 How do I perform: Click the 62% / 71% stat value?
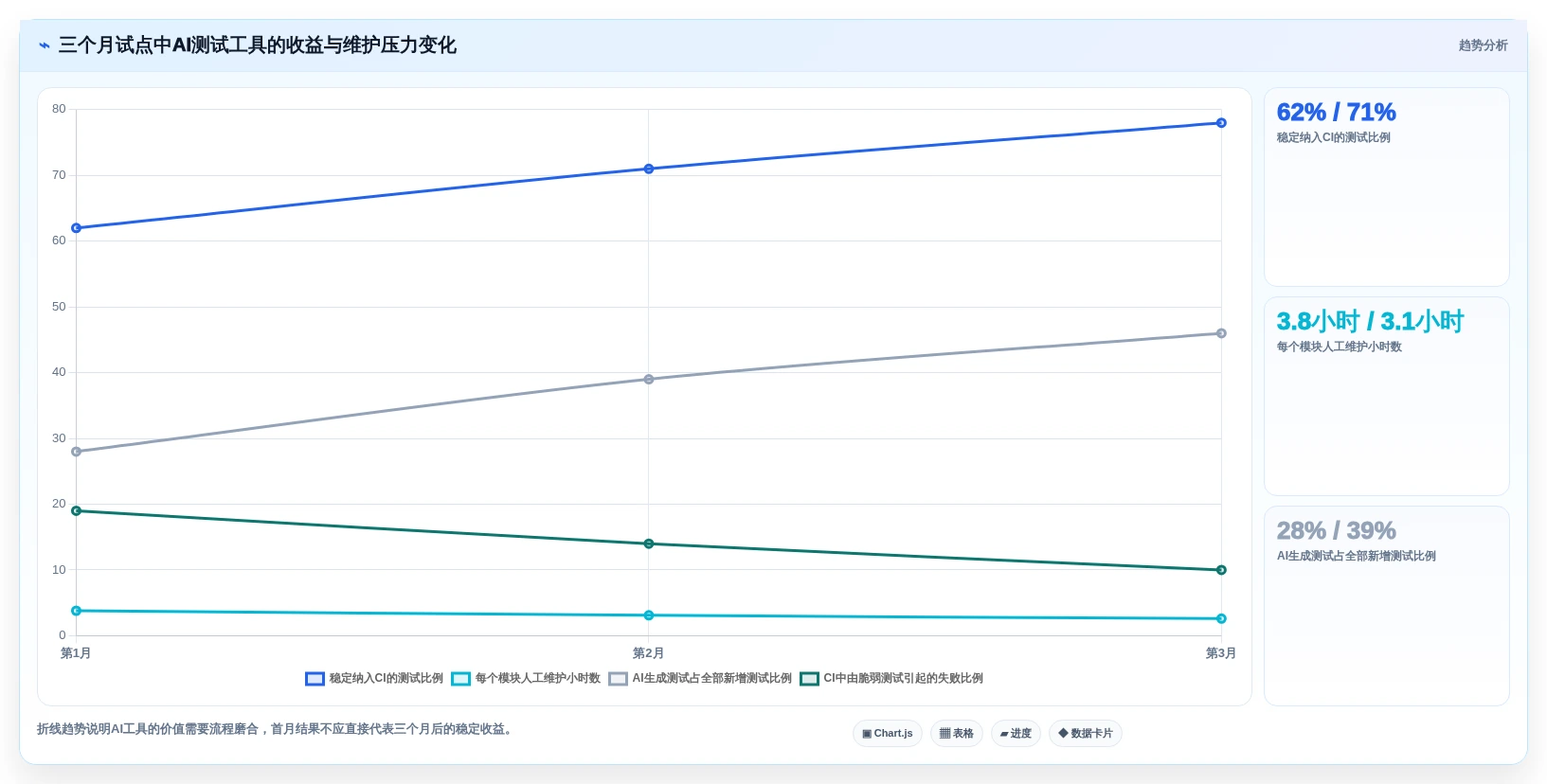point(1336,113)
